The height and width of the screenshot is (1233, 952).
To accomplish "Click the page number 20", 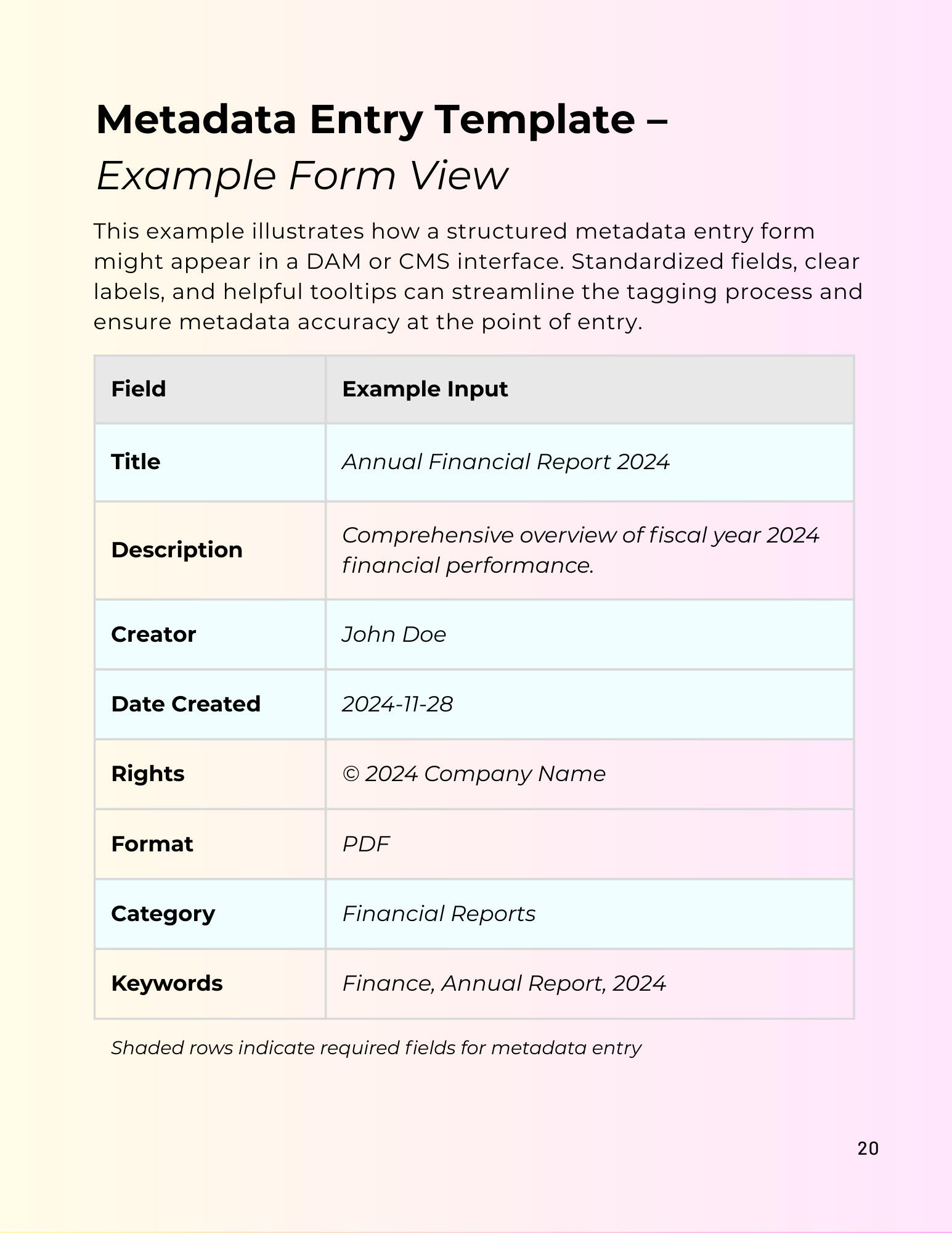I will tap(868, 1149).
